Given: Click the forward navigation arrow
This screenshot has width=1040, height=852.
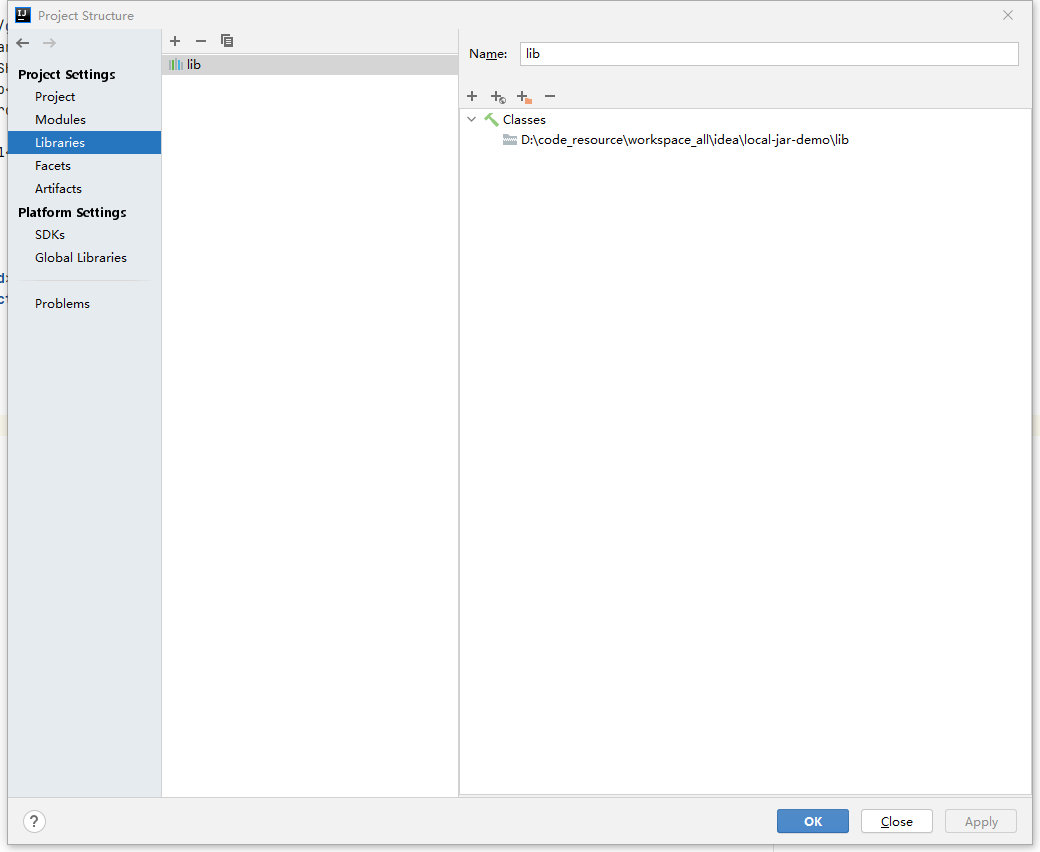Looking at the screenshot, I should (49, 43).
